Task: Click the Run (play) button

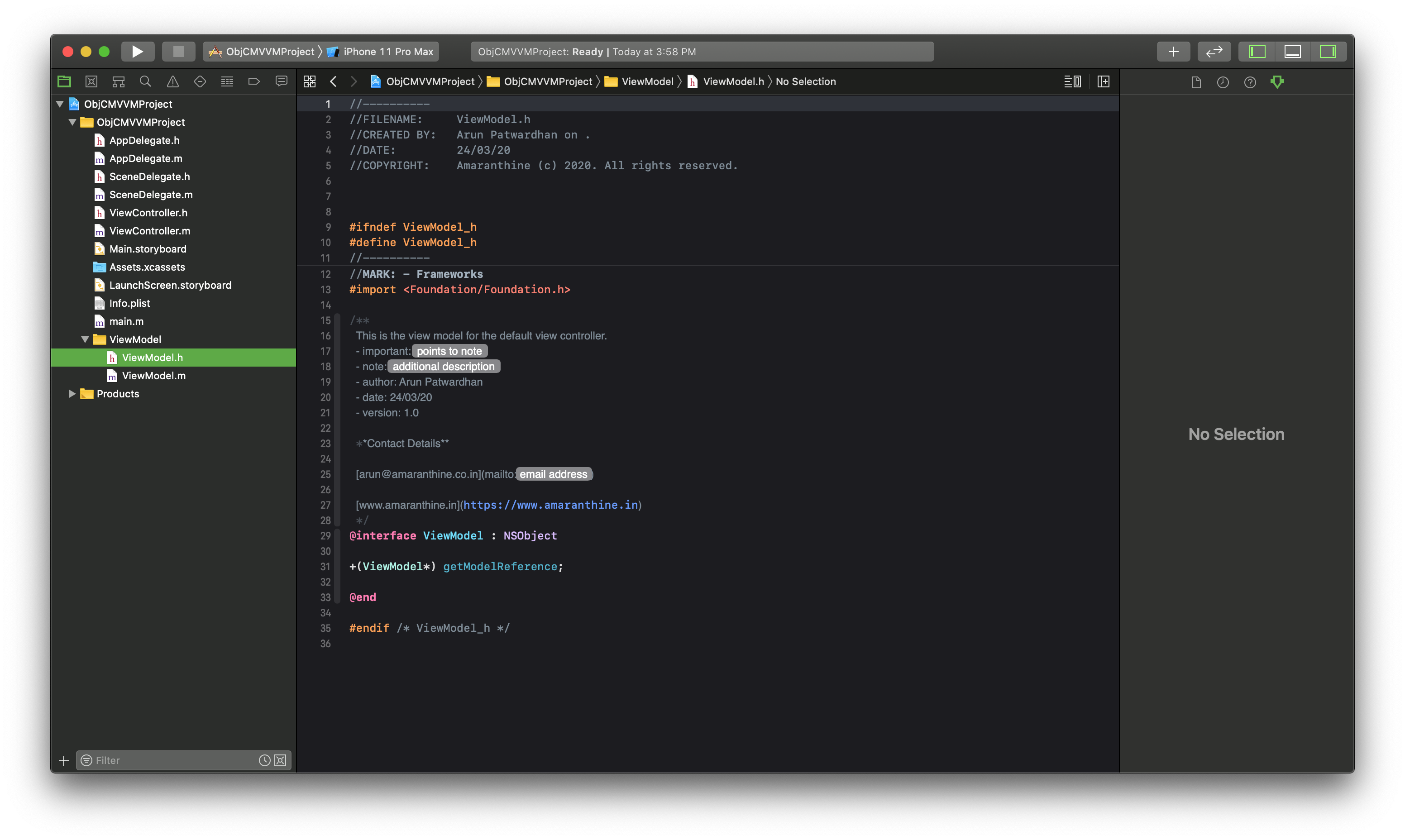Action: point(138,52)
